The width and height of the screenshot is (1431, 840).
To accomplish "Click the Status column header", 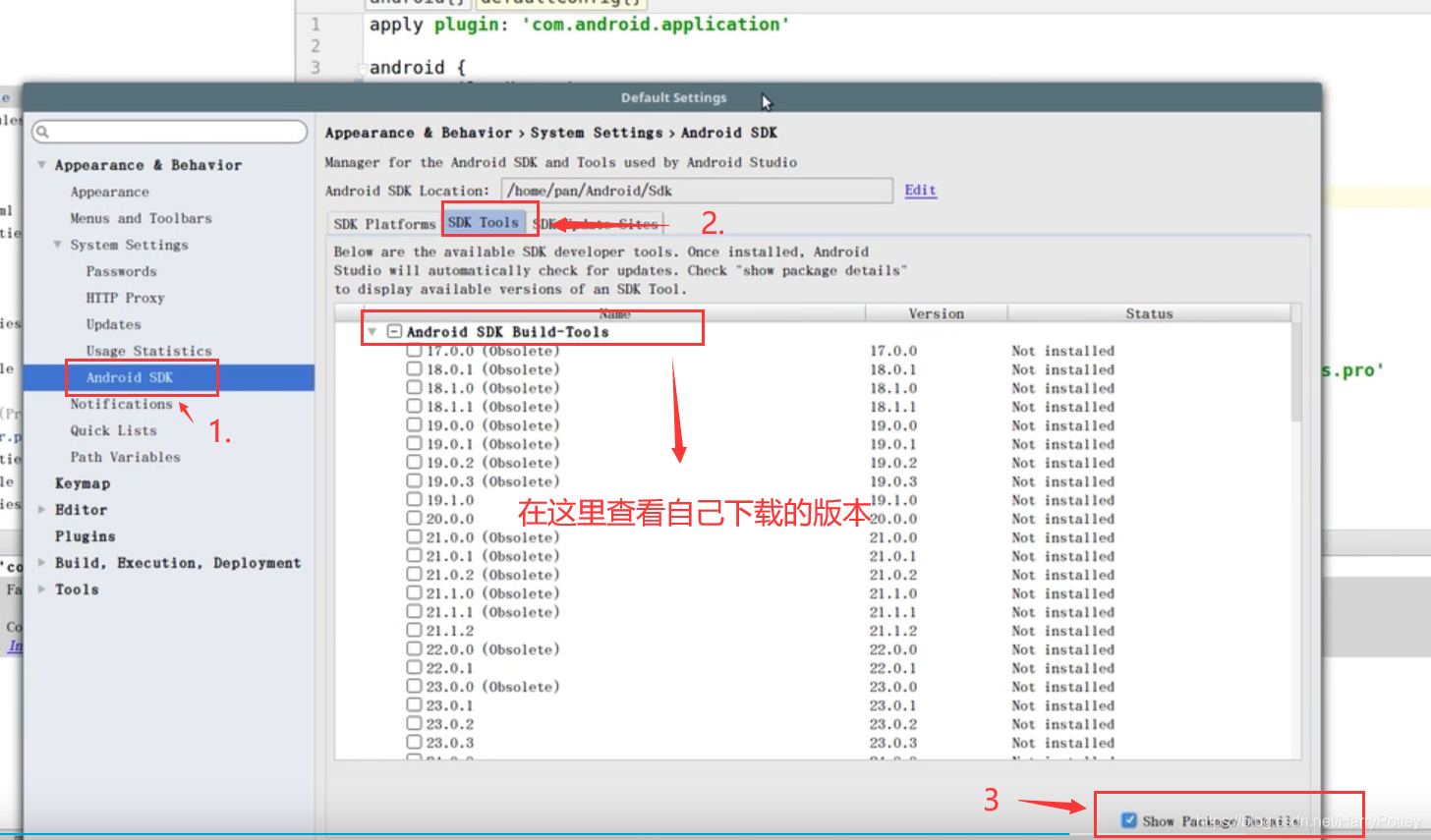I will click(x=1149, y=313).
